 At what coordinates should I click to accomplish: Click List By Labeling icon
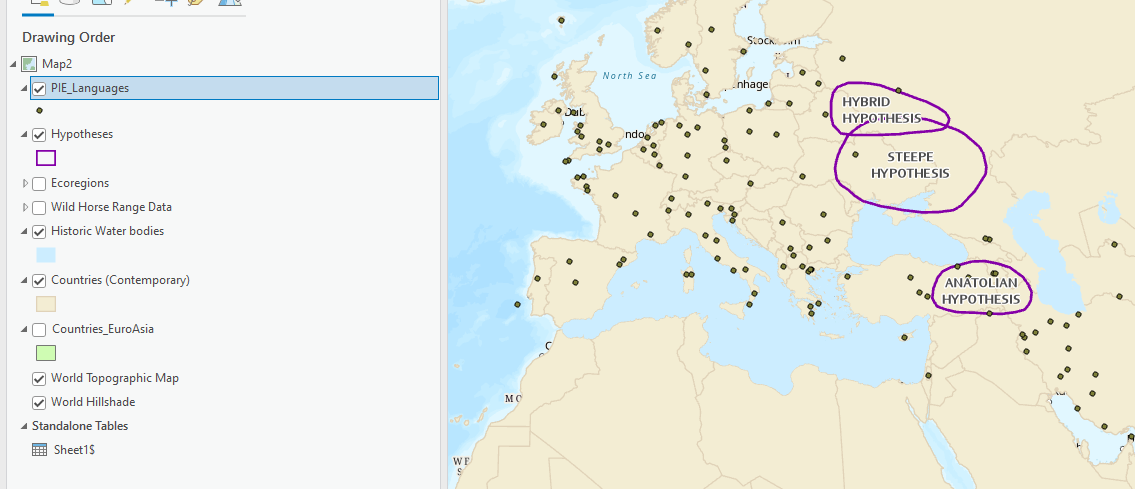[x=196, y=3]
